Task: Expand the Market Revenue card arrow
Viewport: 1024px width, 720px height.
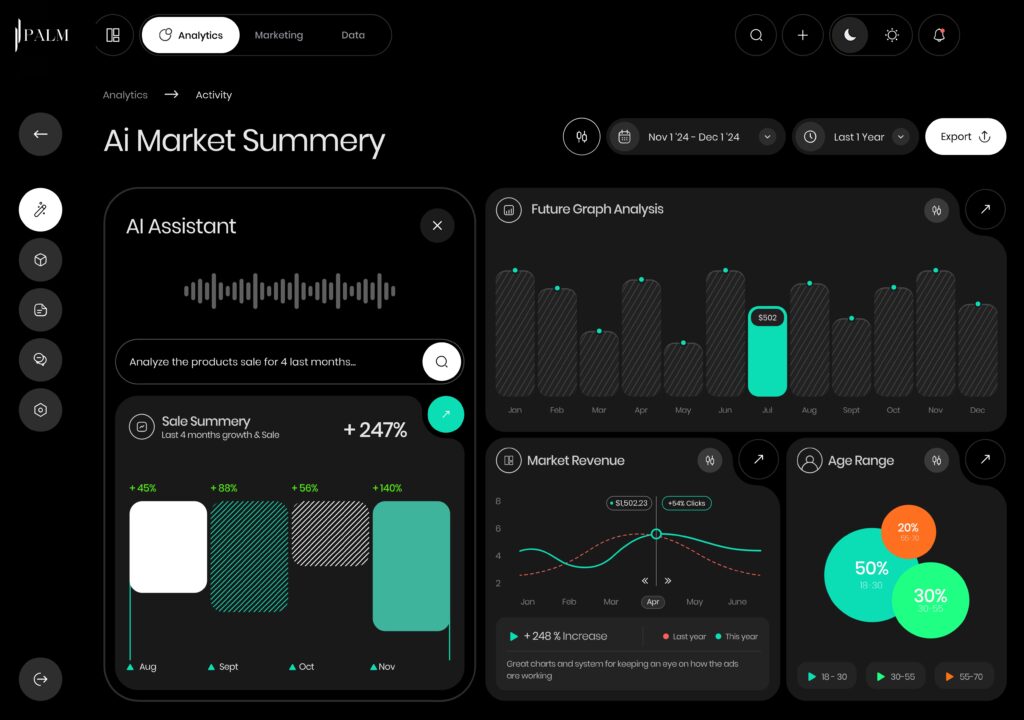Action: (758, 460)
